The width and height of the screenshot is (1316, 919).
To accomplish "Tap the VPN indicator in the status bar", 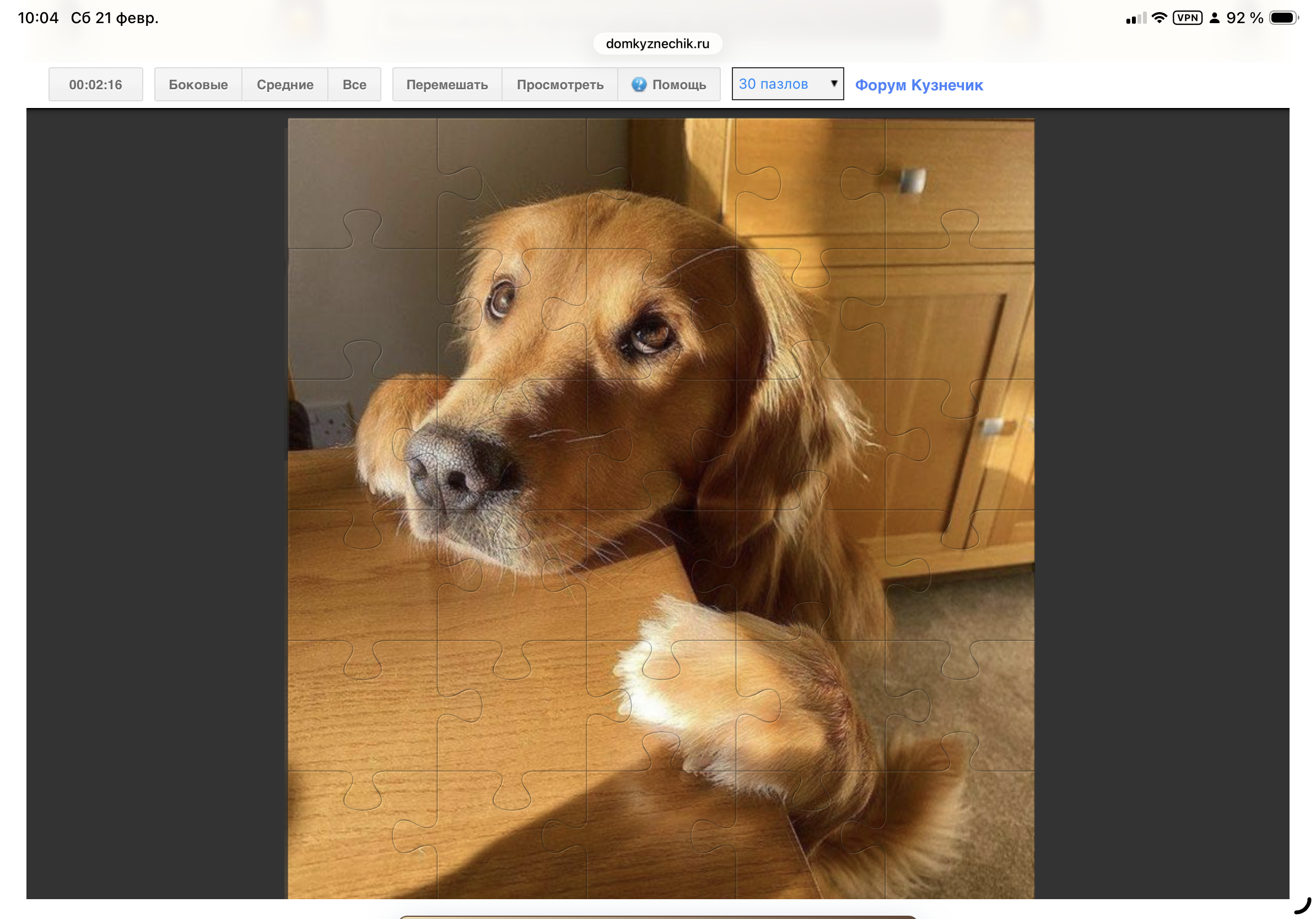I will click(1187, 18).
